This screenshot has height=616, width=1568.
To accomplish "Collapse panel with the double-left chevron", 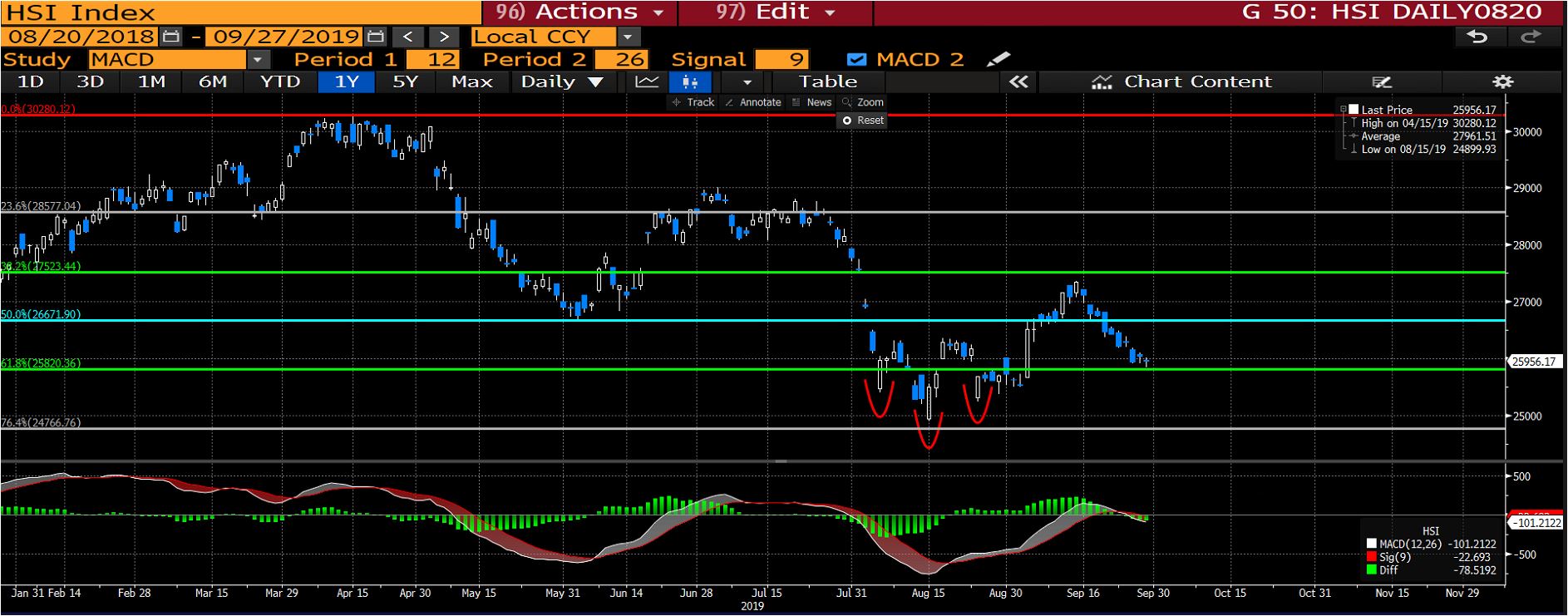I will coord(1018,81).
